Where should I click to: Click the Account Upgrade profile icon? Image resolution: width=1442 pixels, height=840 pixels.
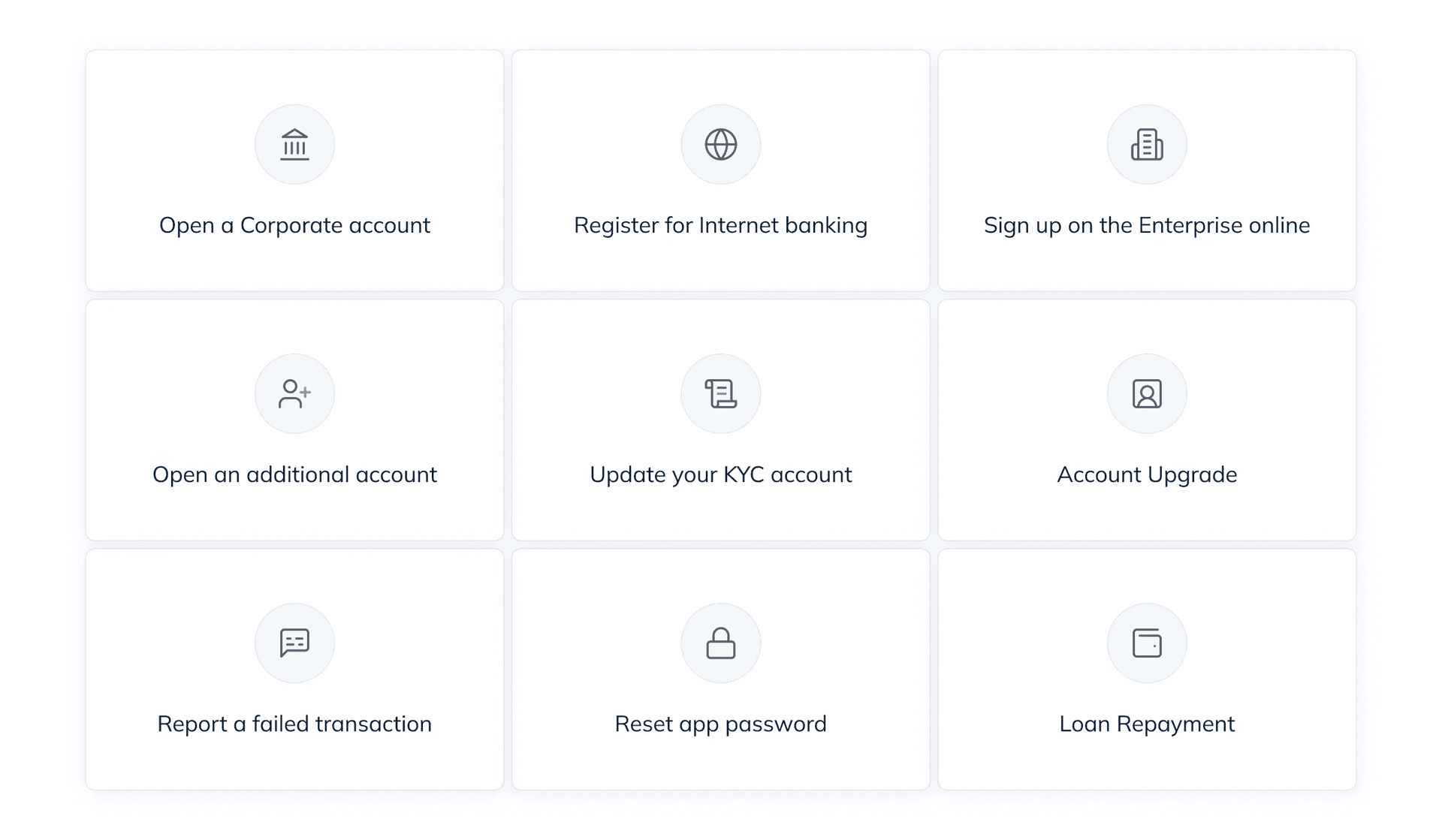point(1147,393)
